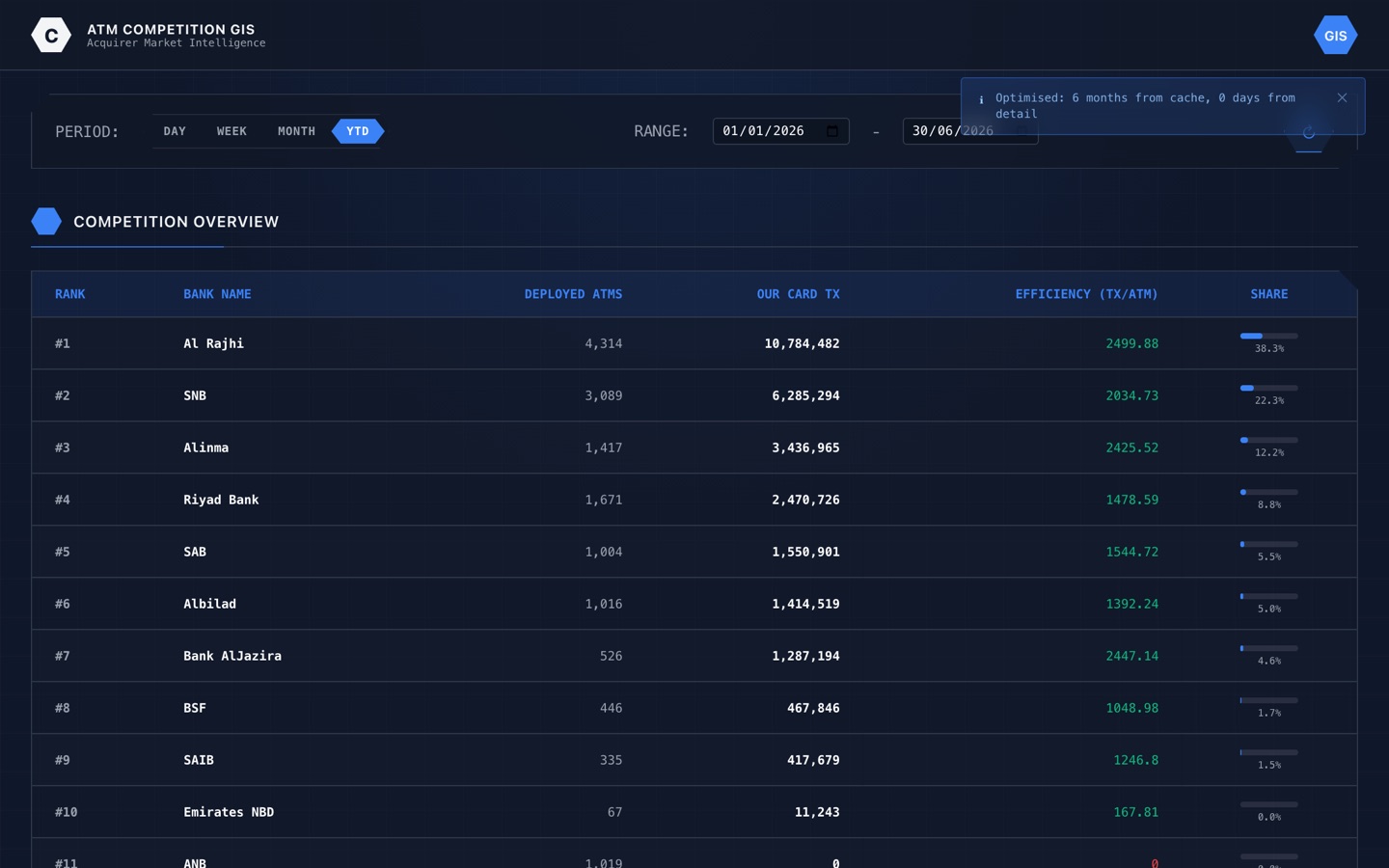Screen dimensions: 1389x868
Task: Click card TX value 11,243
Action: (x=817, y=812)
